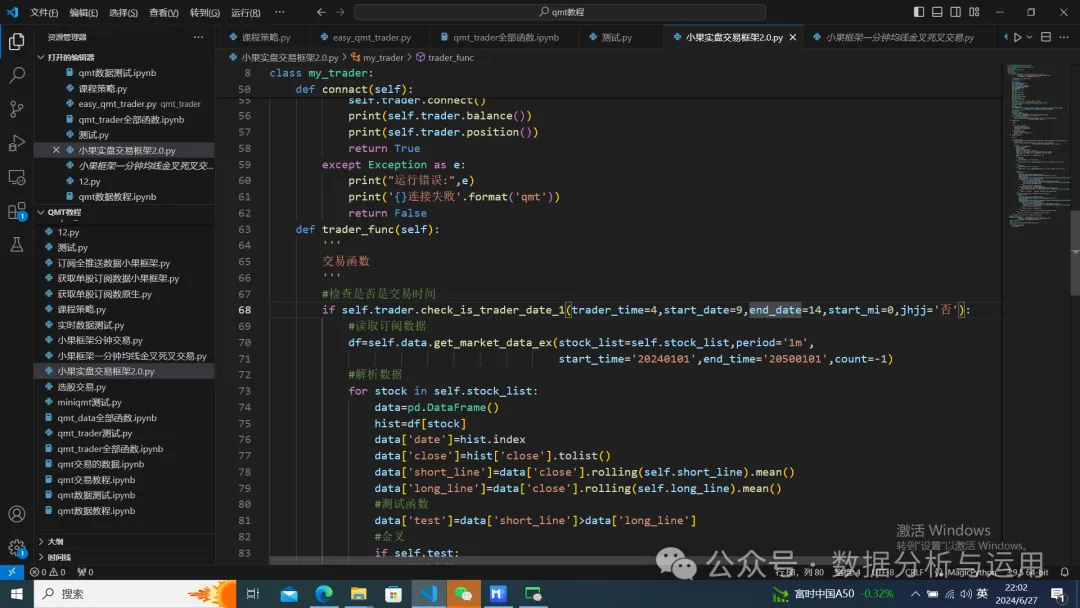Close 小果实盘交易框架2.0.py in open editors list

point(56,150)
